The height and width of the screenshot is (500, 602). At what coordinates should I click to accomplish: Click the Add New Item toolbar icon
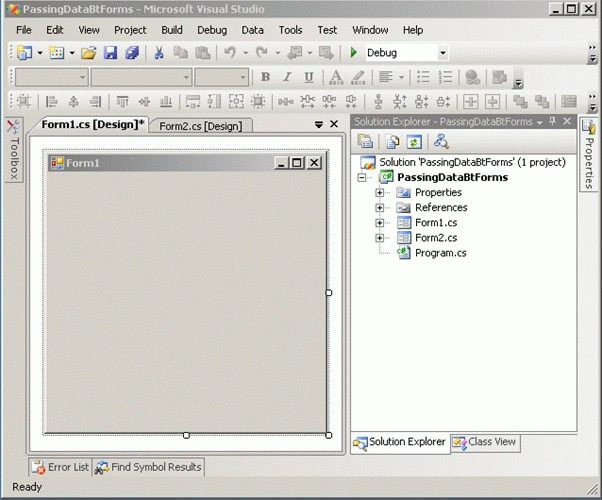pyautogui.click(x=56, y=53)
